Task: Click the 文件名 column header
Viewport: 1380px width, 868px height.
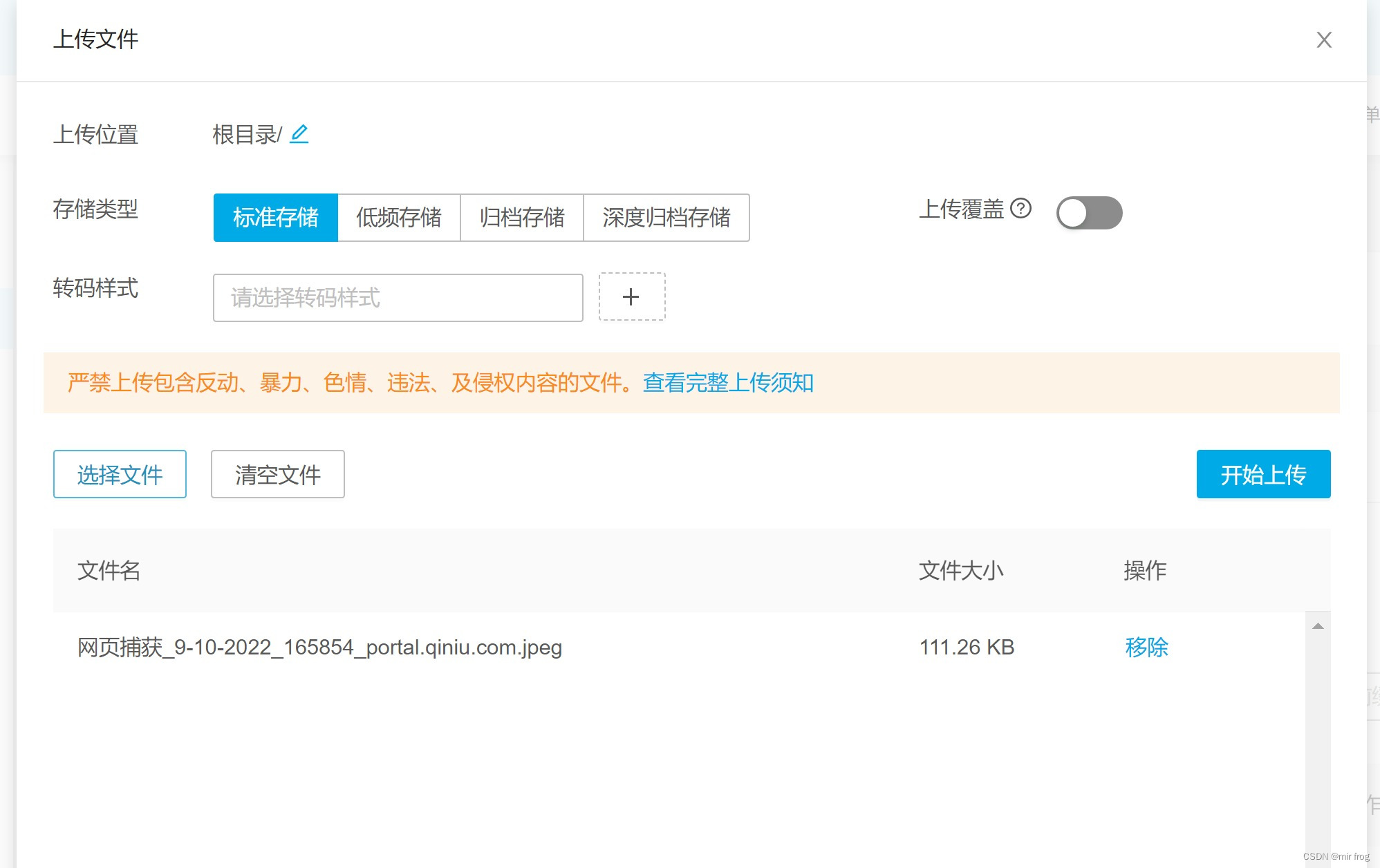Action: 109,570
